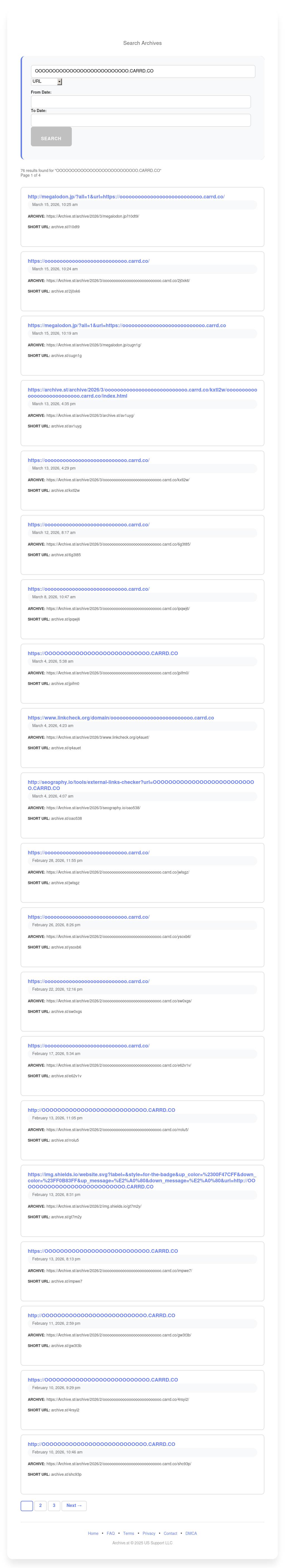Viewport: 285px width, 1568px height.
Task: Click the search query text field
Action: (x=143, y=71)
